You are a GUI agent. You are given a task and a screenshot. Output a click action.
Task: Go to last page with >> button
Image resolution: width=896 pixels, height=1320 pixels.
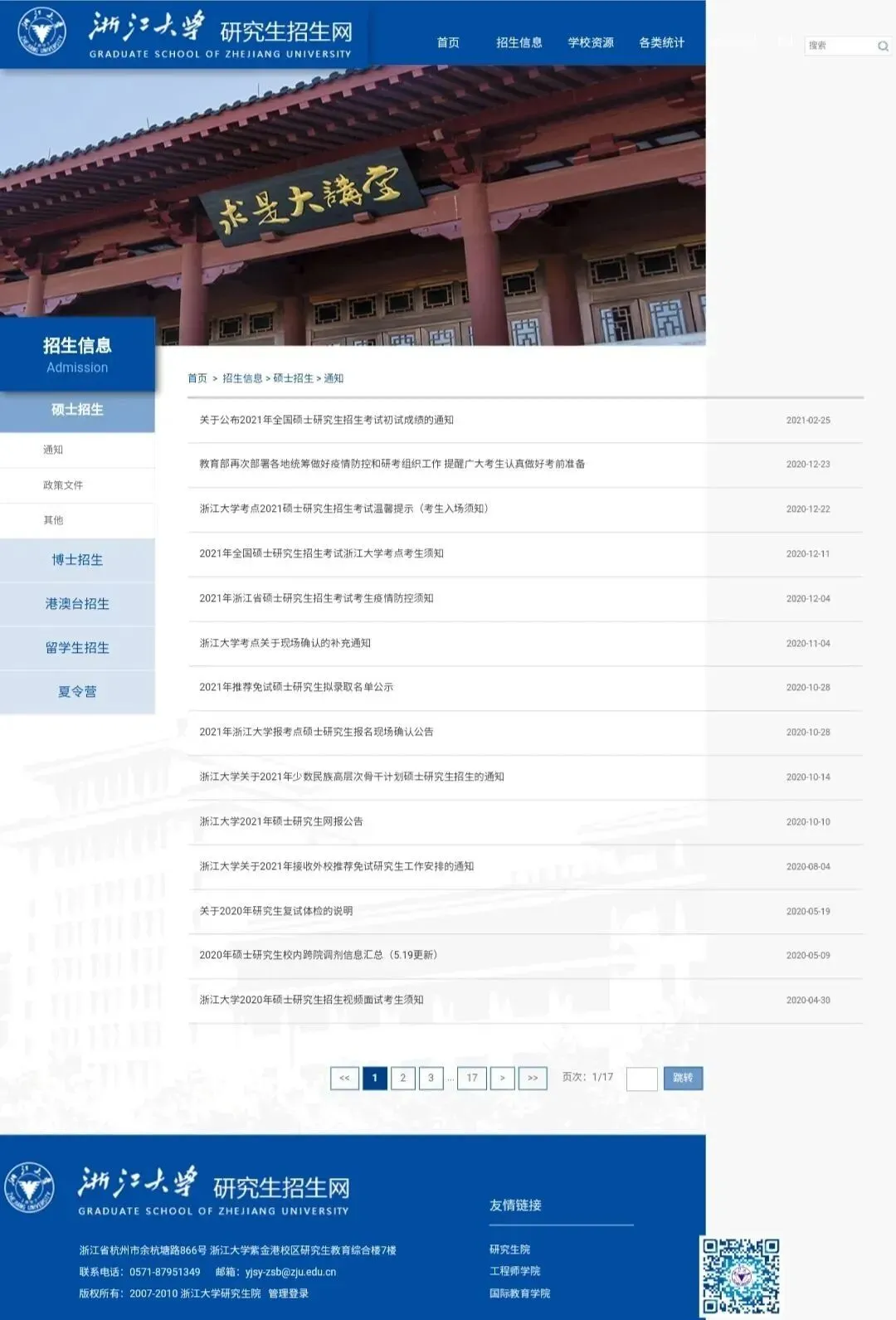pos(533,1078)
